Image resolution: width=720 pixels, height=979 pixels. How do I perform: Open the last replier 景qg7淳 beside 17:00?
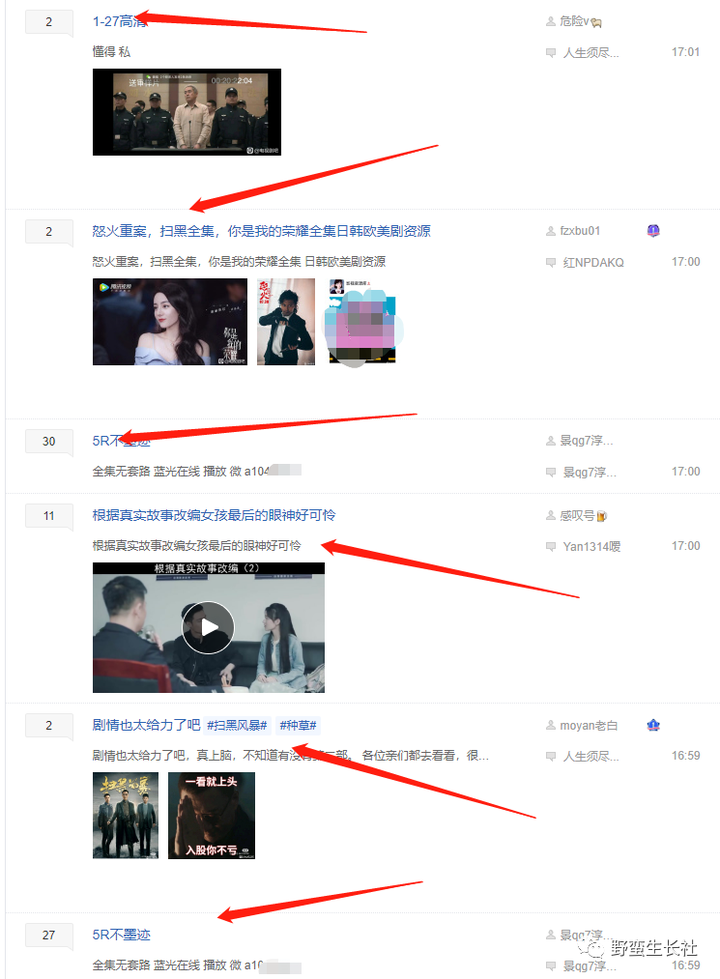[589, 472]
